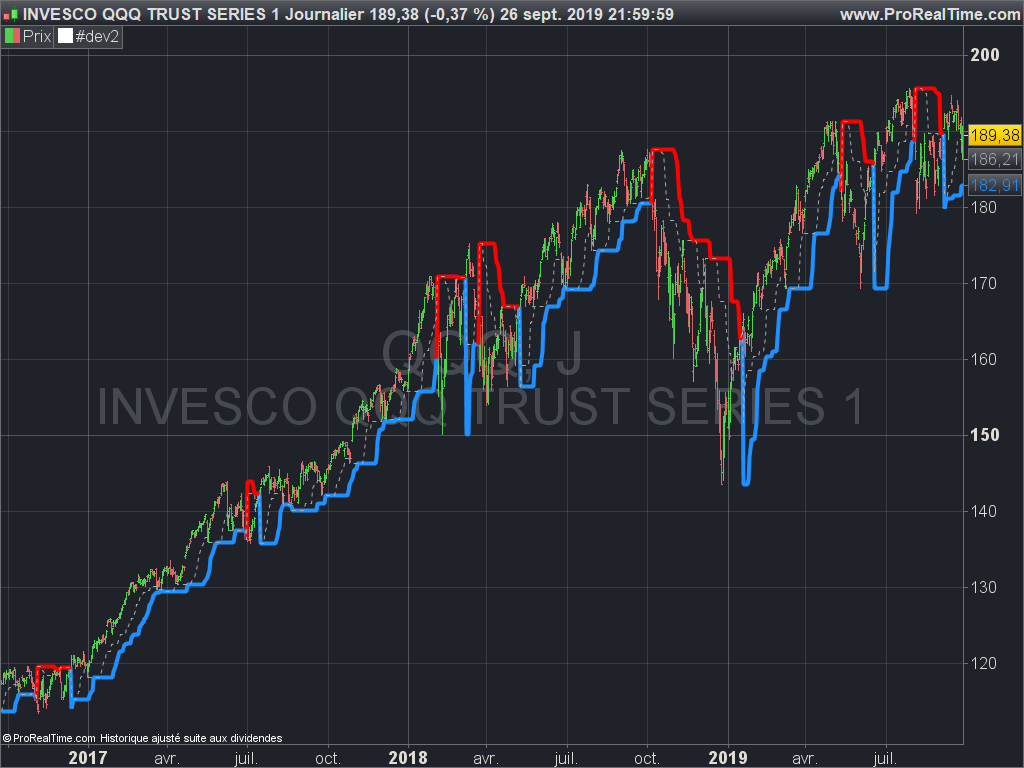The width and height of the screenshot is (1024, 768).
Task: Click the INVESCO QQQ TRUST SERIES 1 title text
Action: [x=152, y=14]
